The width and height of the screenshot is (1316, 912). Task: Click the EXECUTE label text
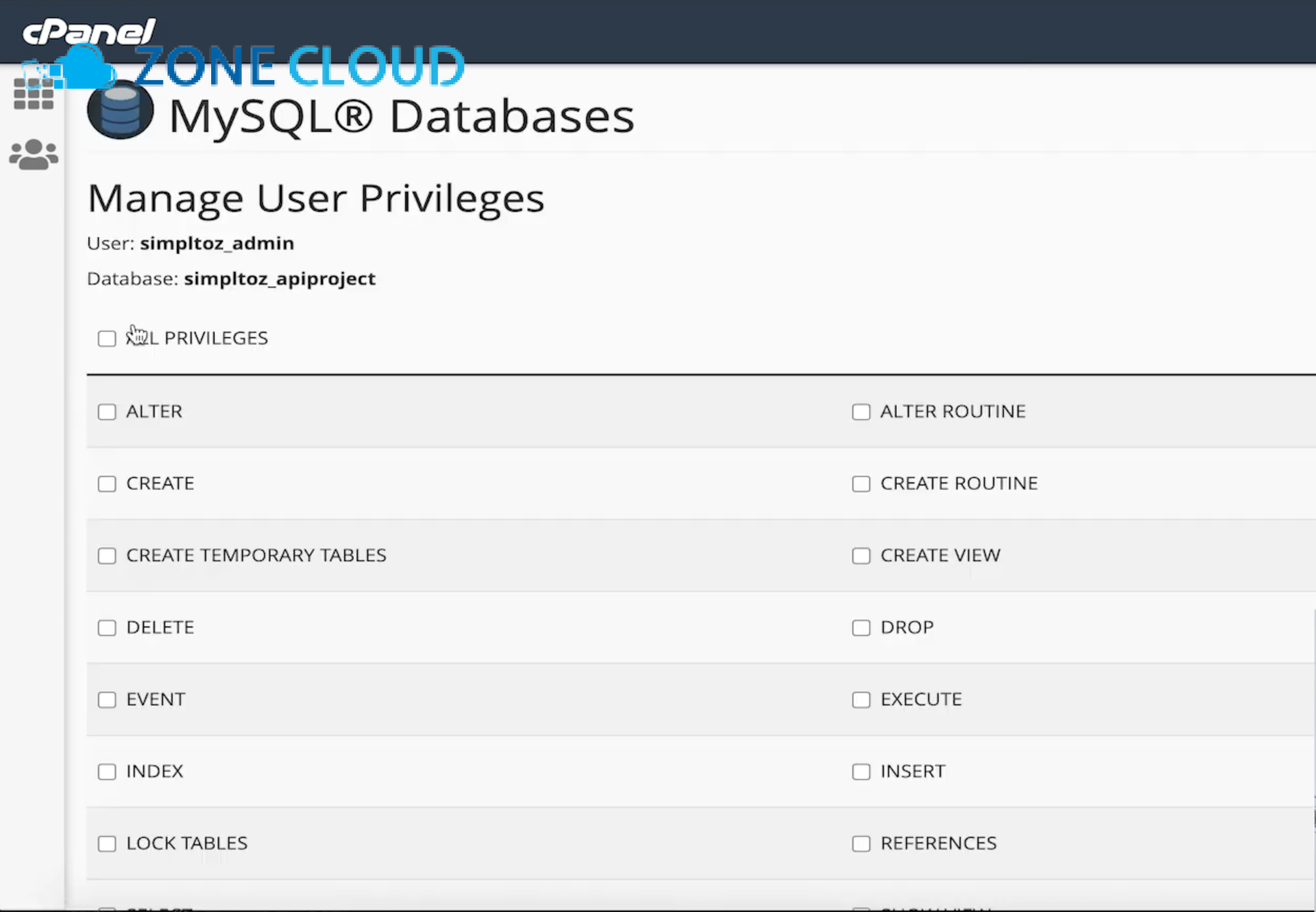(921, 699)
